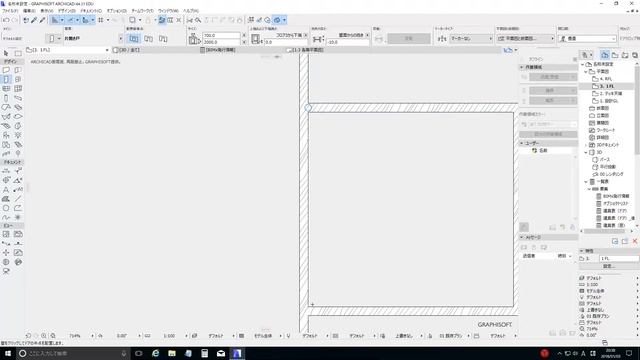The width and height of the screenshot is (640, 360).
Task: Click the settings button in the navigator properties
Action: (x=609, y=266)
